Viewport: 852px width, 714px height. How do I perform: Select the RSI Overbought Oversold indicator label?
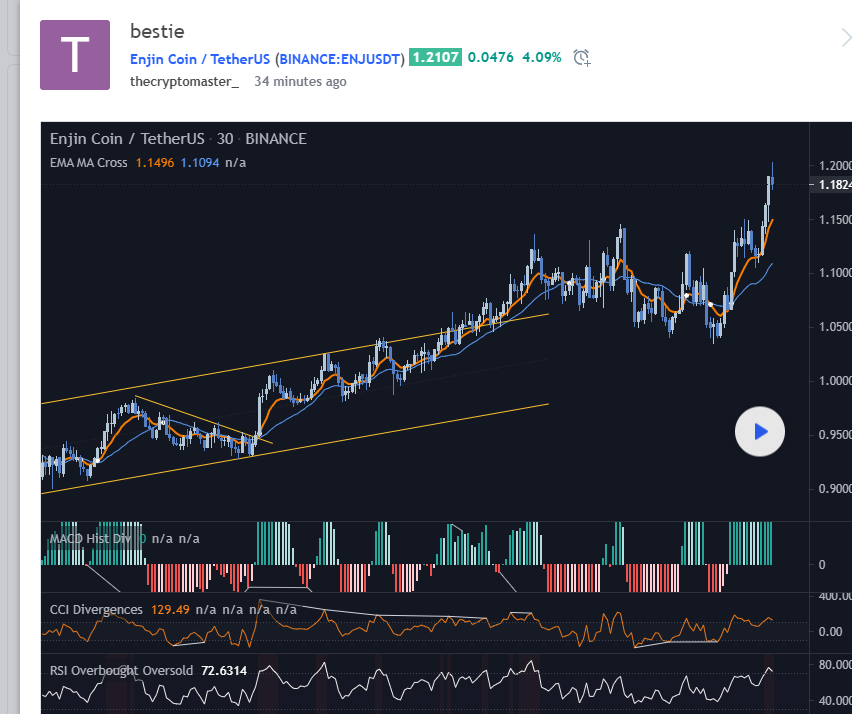coord(120,670)
